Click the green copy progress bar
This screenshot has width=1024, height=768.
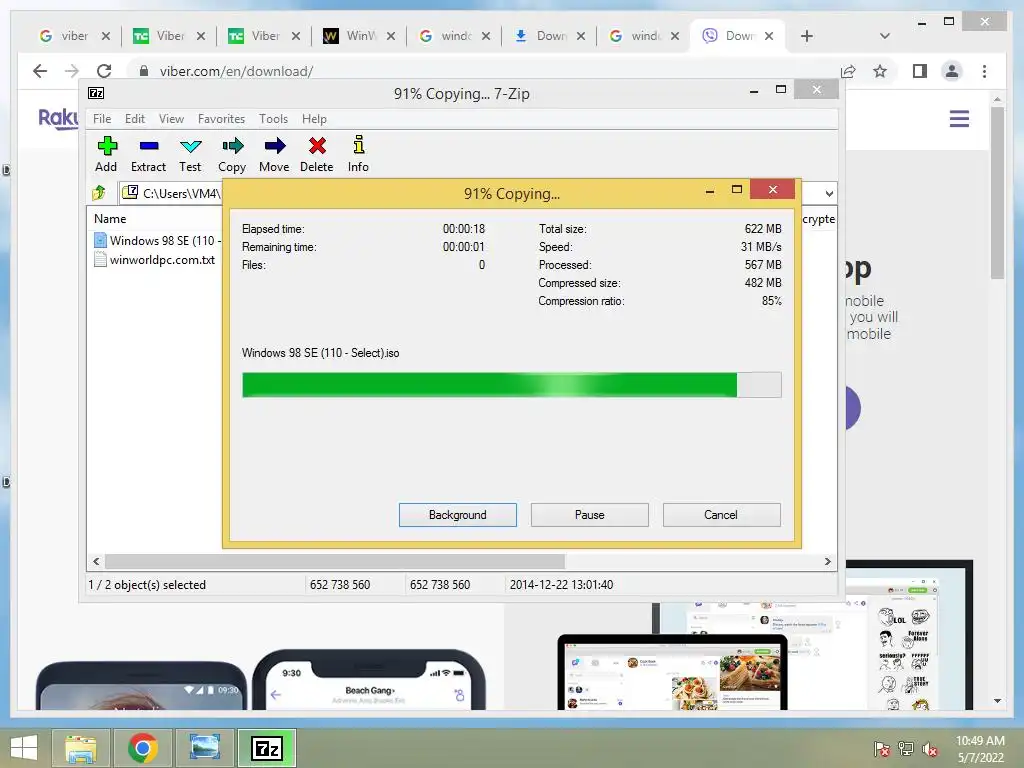tap(511, 385)
